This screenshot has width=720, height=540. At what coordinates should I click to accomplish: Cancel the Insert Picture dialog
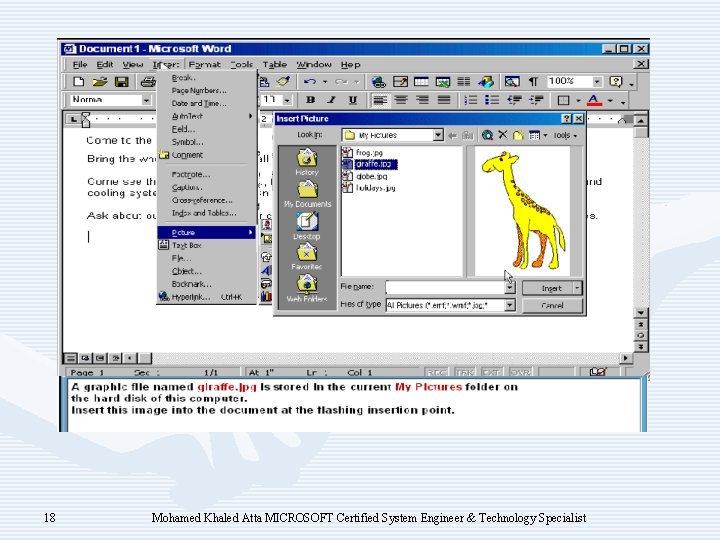tap(552, 305)
